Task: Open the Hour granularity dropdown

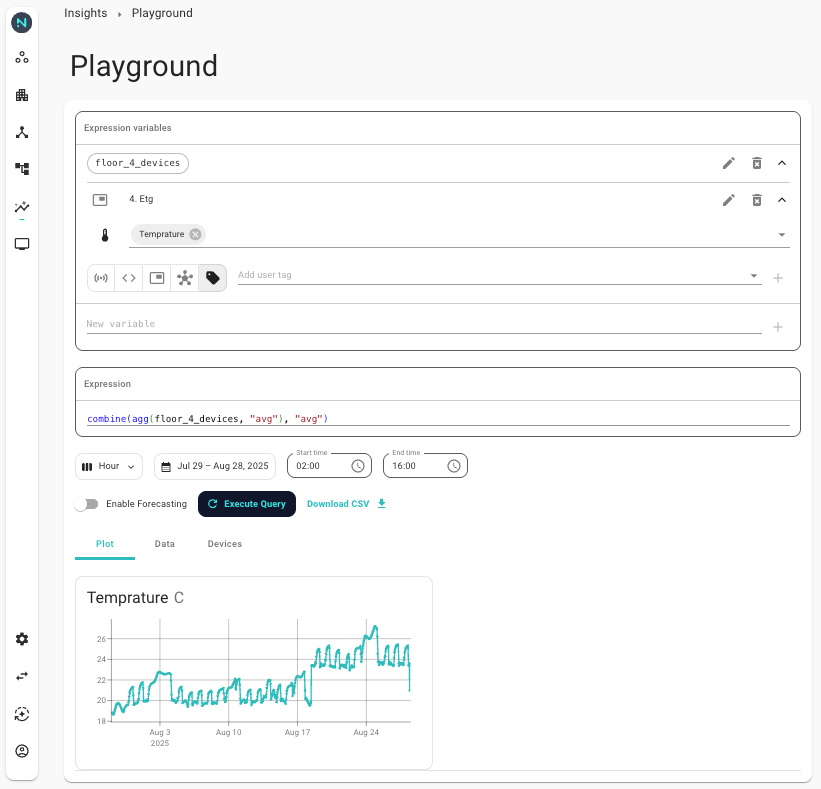Action: tap(109, 466)
